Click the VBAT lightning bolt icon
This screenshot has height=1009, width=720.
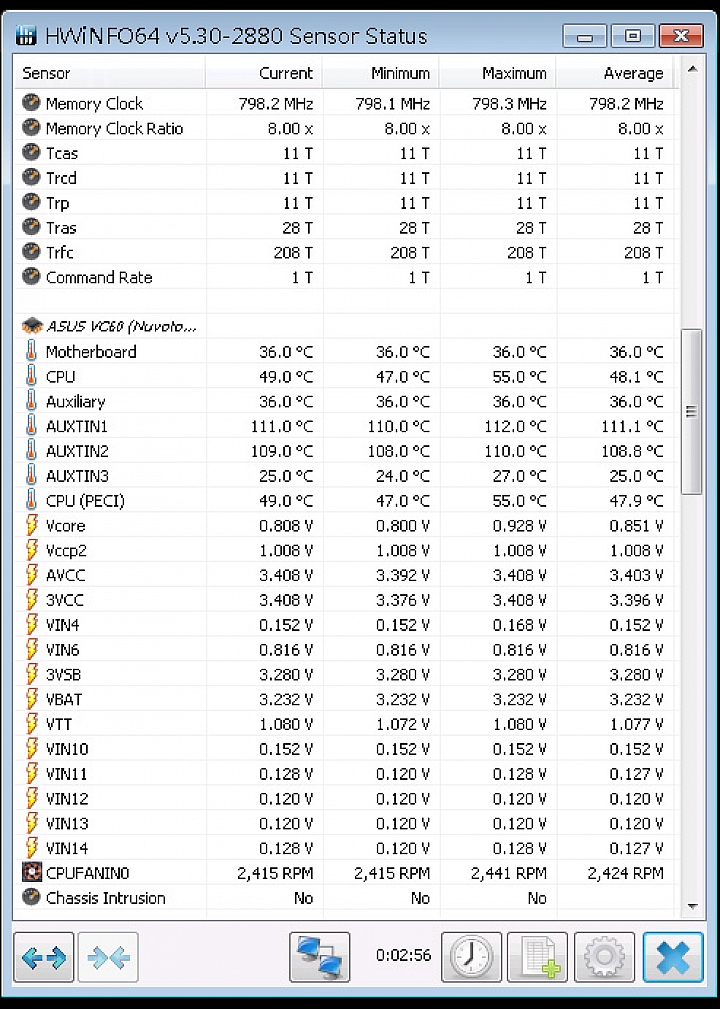pos(31,699)
